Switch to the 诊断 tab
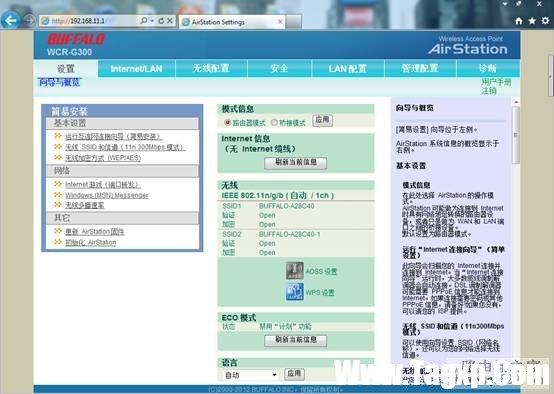 pos(488,69)
